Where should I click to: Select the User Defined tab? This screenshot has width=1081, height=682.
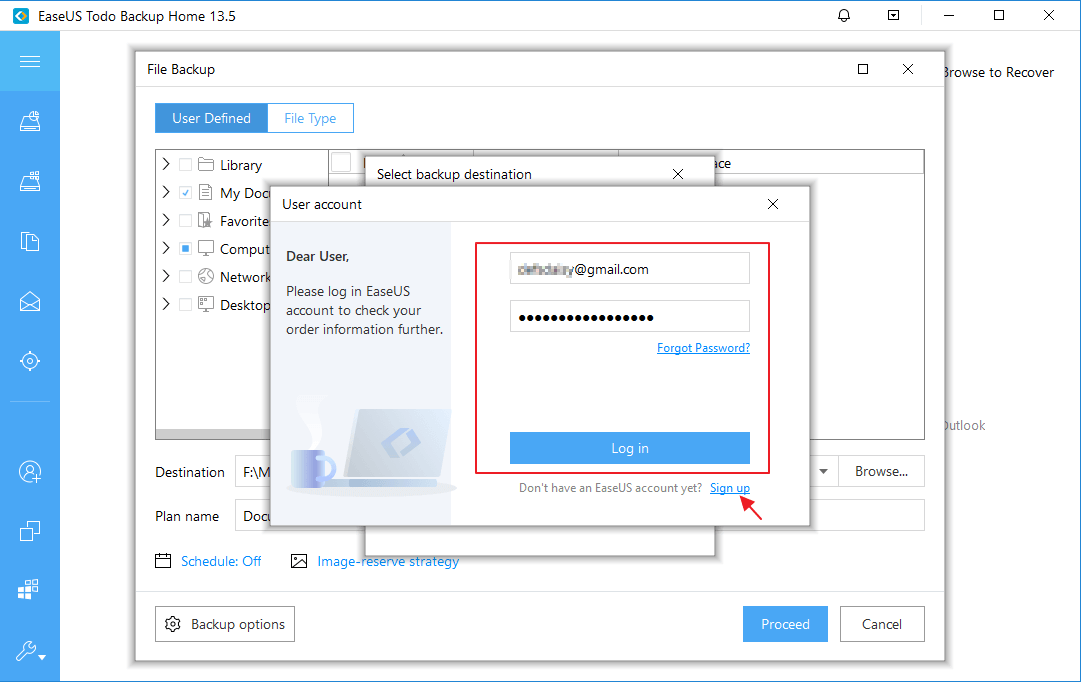[x=211, y=118]
